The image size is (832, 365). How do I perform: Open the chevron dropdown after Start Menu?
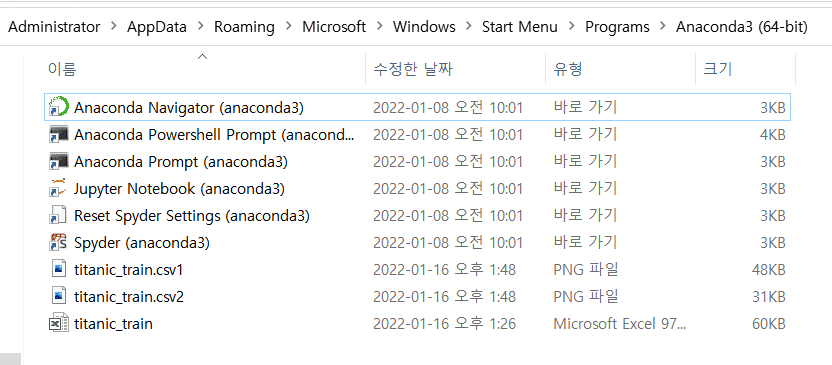tap(571, 27)
